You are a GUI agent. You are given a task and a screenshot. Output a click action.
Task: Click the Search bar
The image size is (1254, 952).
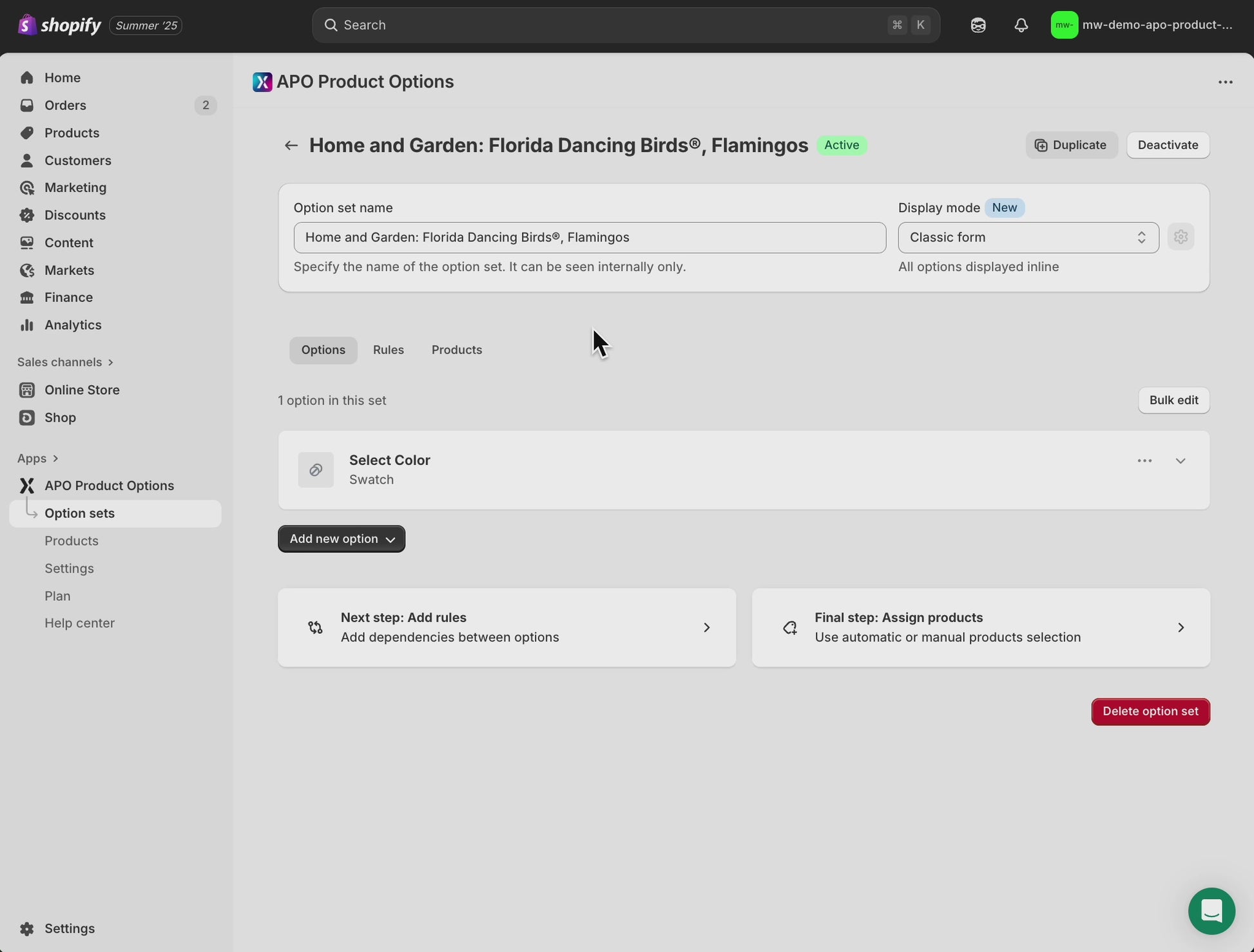click(x=626, y=25)
